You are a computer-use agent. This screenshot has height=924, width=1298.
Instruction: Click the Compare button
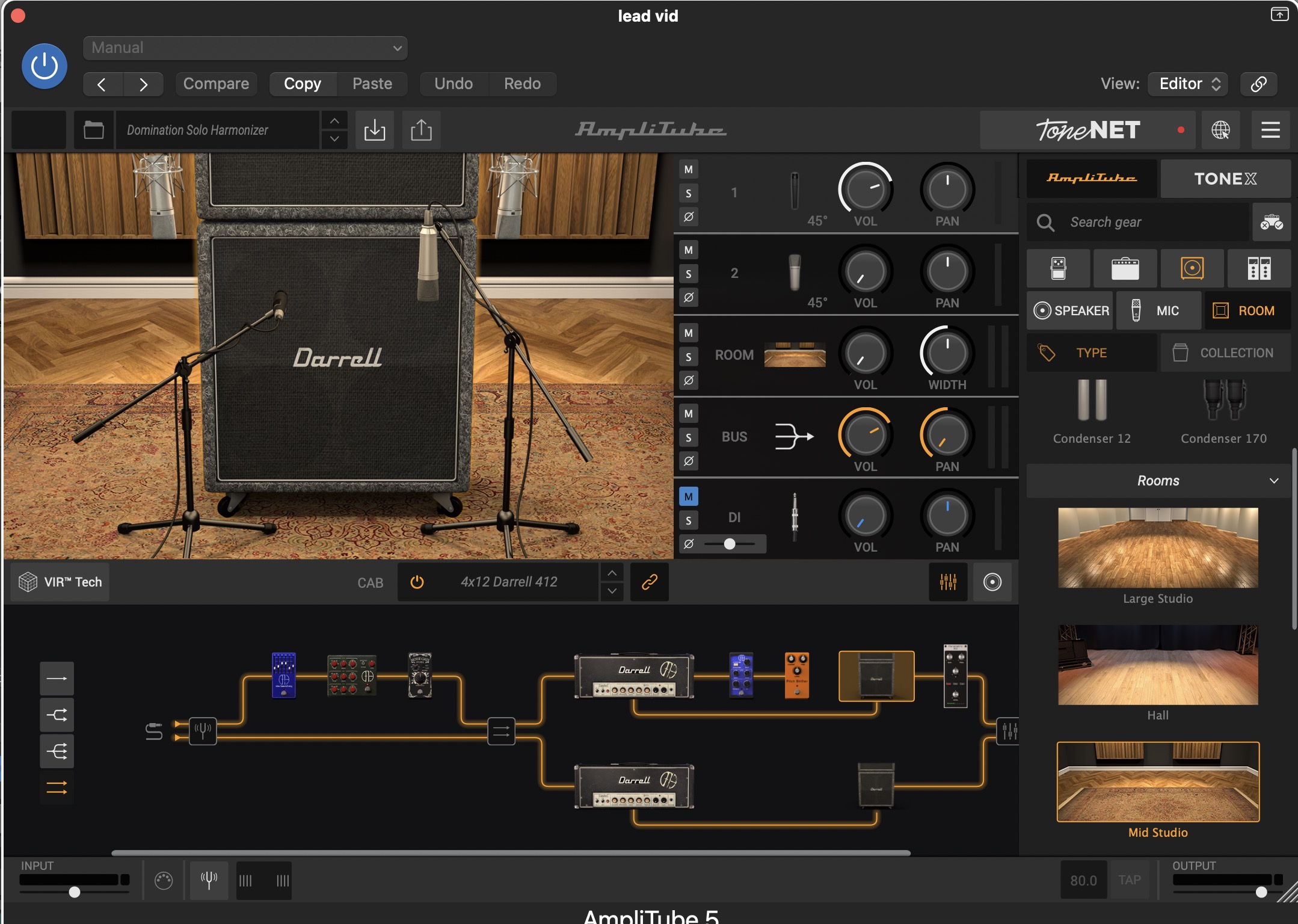[x=216, y=84]
